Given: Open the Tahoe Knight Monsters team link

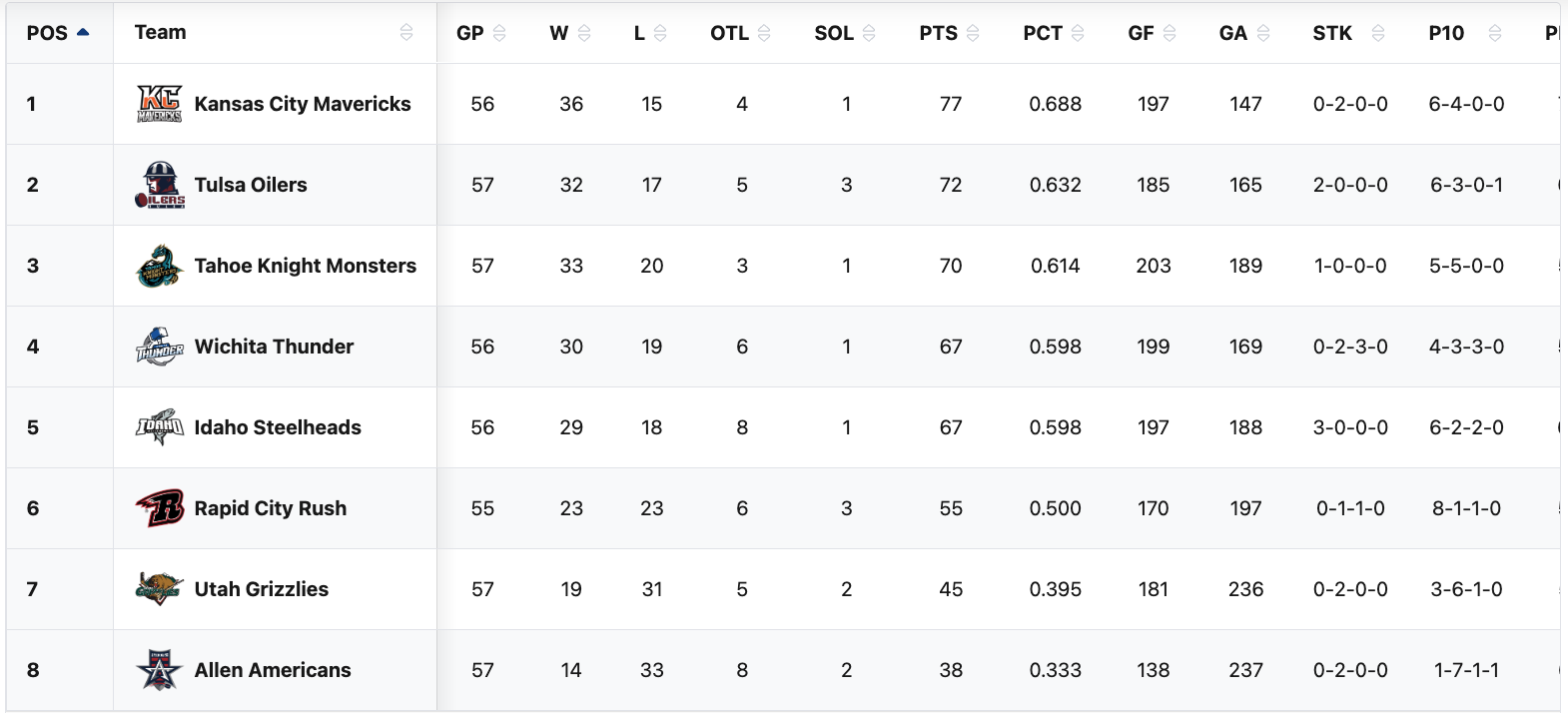Looking at the screenshot, I should 305,266.
